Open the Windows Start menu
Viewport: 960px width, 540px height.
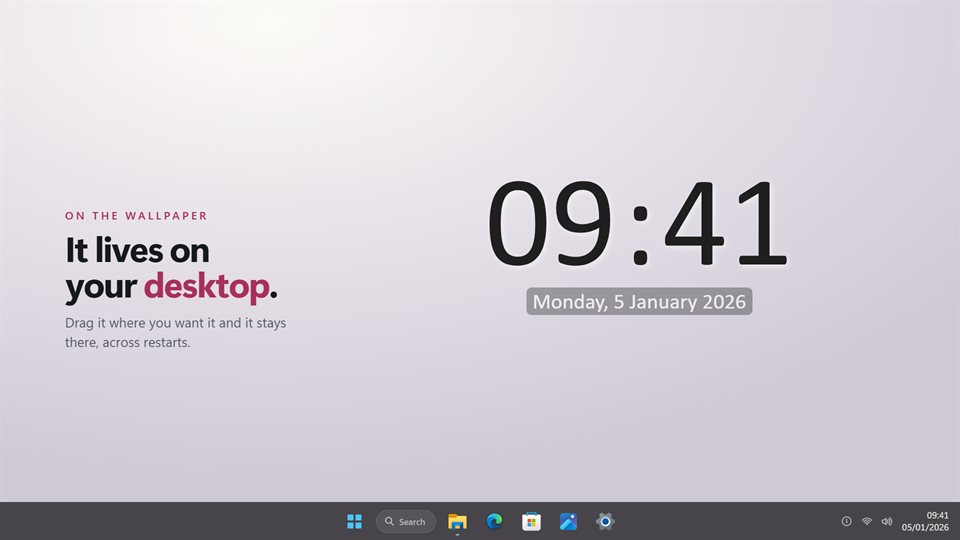coord(354,522)
